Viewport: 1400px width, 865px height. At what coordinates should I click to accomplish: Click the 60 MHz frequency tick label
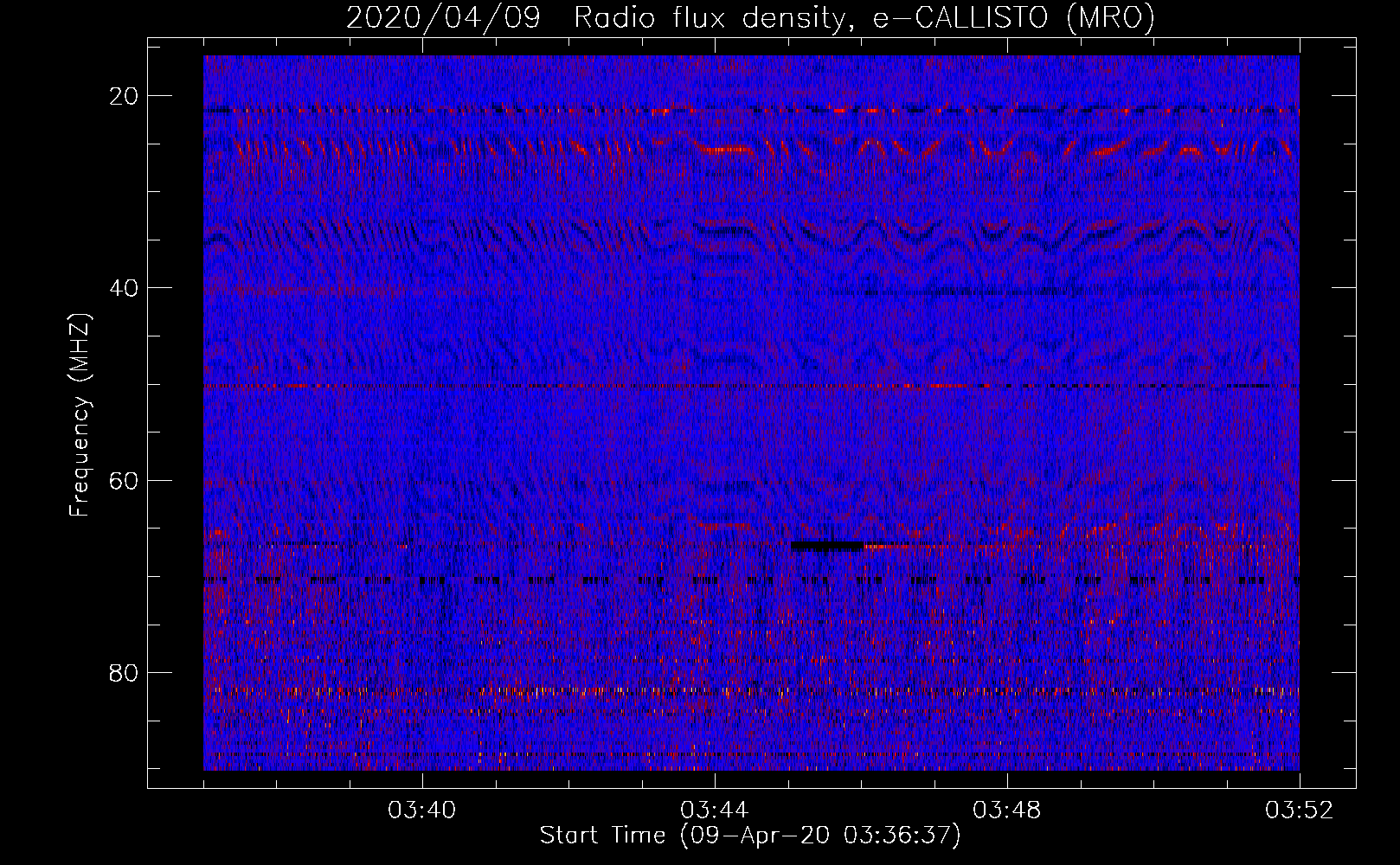124,480
